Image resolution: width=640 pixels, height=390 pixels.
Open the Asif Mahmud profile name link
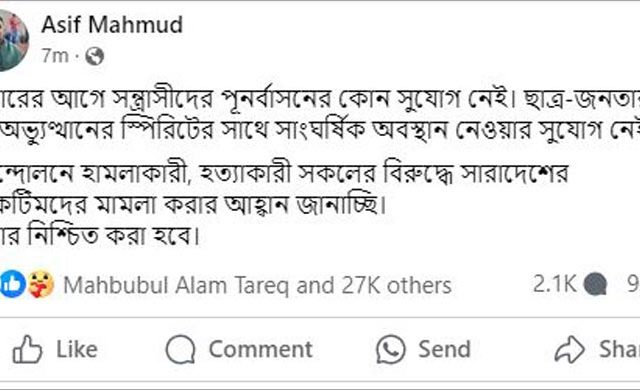click(112, 25)
